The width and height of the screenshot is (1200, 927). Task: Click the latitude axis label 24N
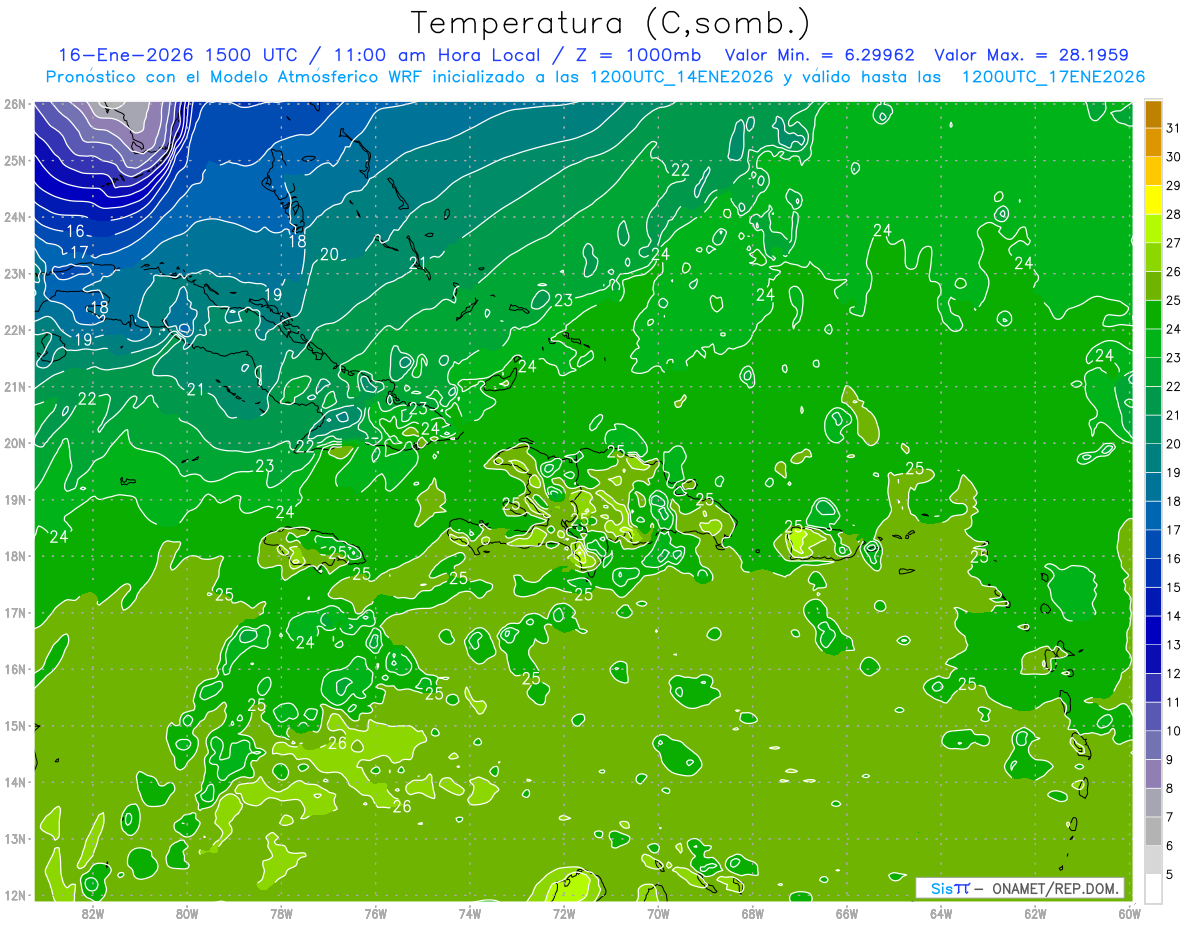click(14, 217)
